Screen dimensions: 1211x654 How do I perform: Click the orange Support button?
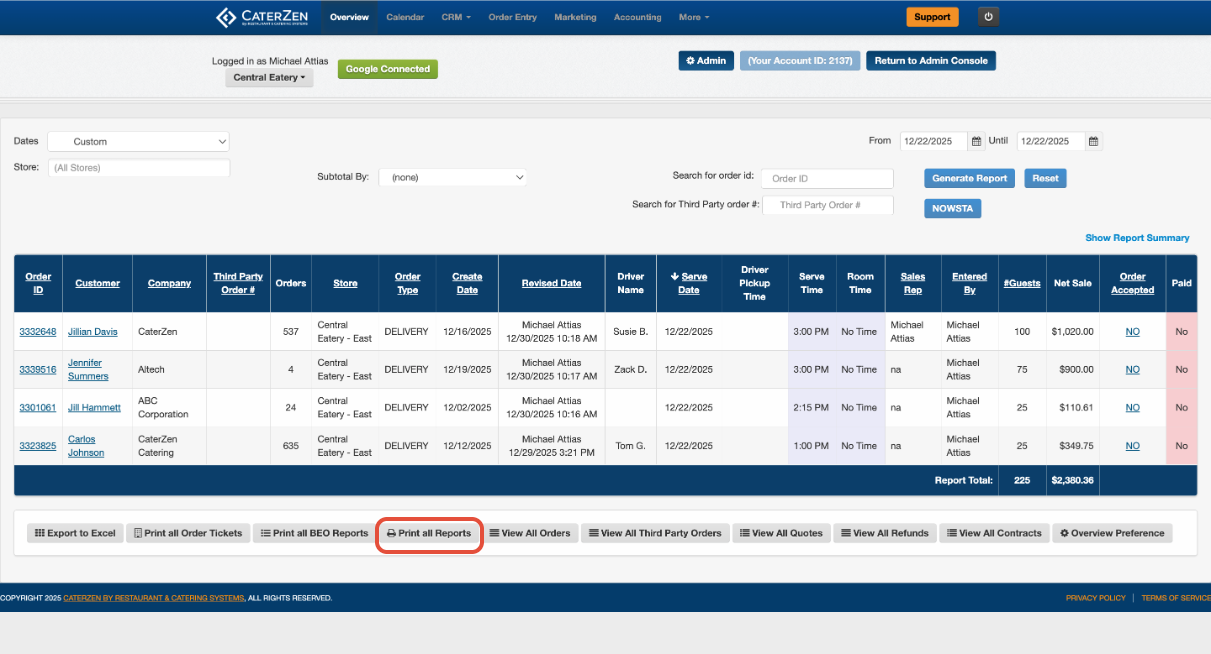[932, 17]
